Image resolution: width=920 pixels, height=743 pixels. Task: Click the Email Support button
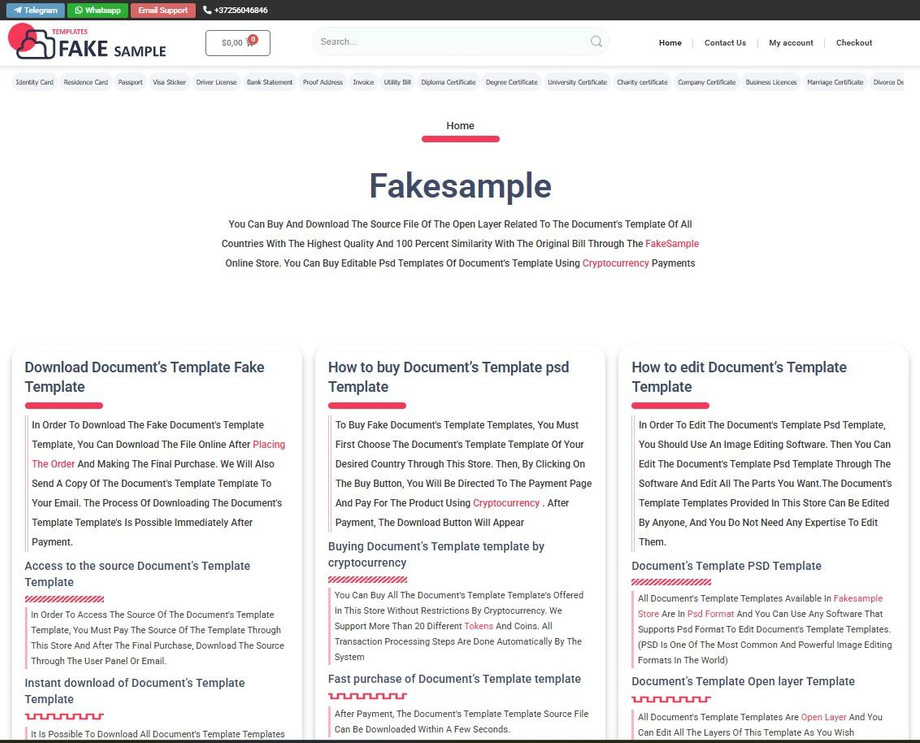[x=163, y=10]
